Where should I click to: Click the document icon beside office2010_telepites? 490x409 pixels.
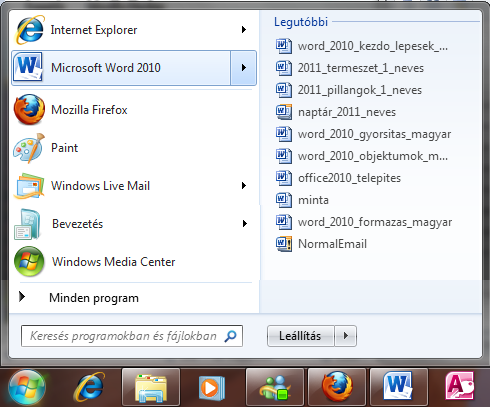284,178
